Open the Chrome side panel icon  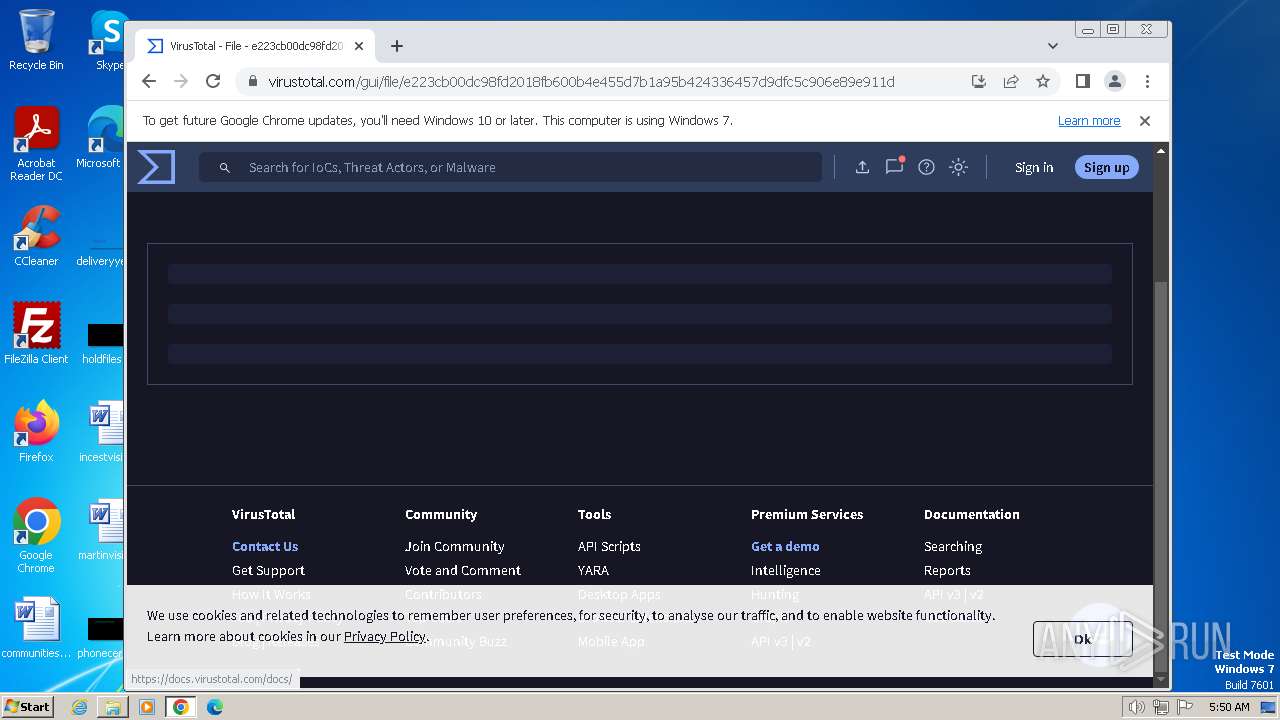1082,82
